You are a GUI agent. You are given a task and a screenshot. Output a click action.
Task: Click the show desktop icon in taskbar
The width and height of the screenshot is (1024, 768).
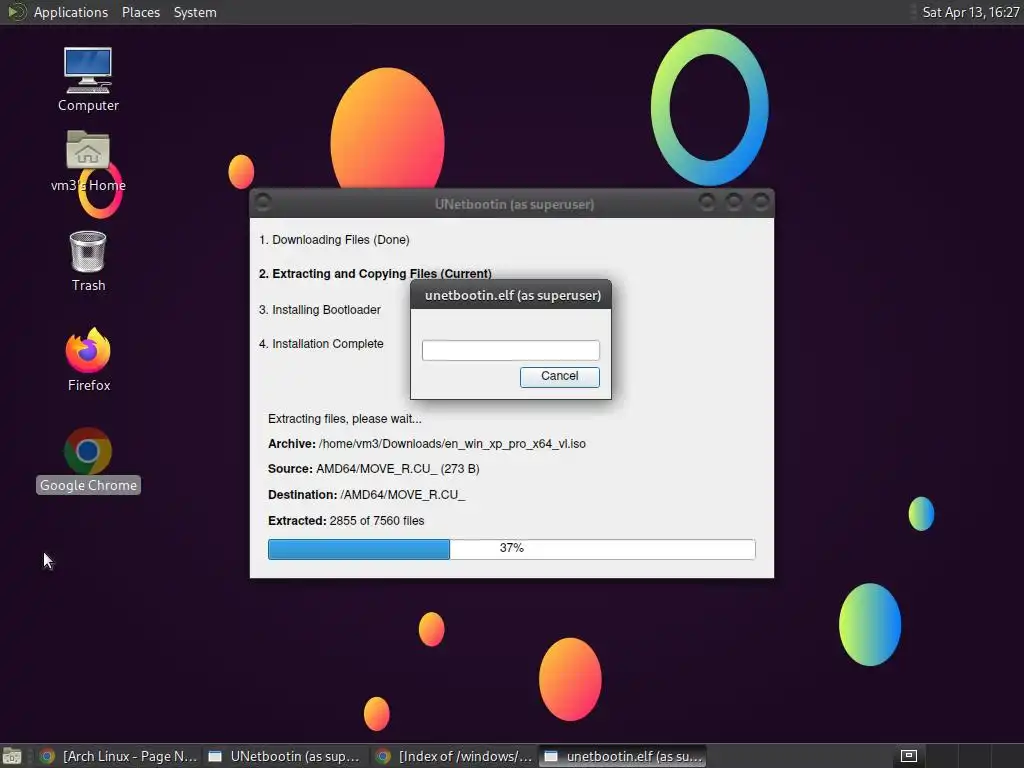[x=12, y=756]
